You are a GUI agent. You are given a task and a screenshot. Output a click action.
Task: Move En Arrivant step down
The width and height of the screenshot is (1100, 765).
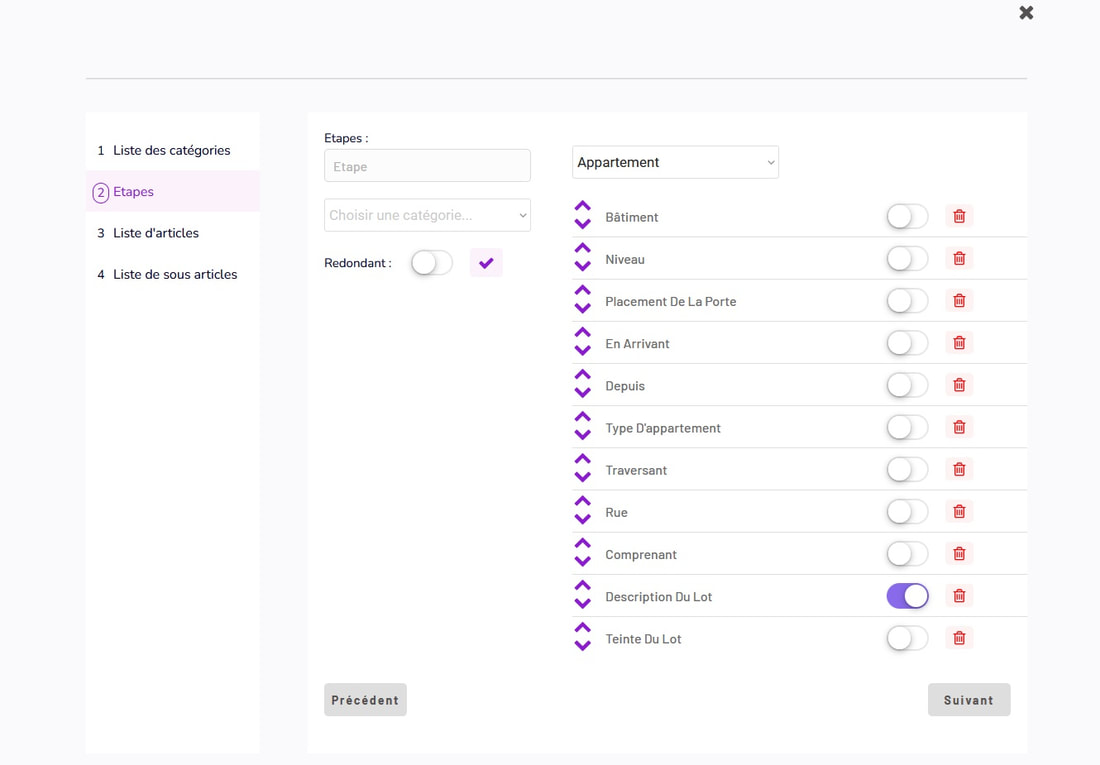tap(583, 351)
